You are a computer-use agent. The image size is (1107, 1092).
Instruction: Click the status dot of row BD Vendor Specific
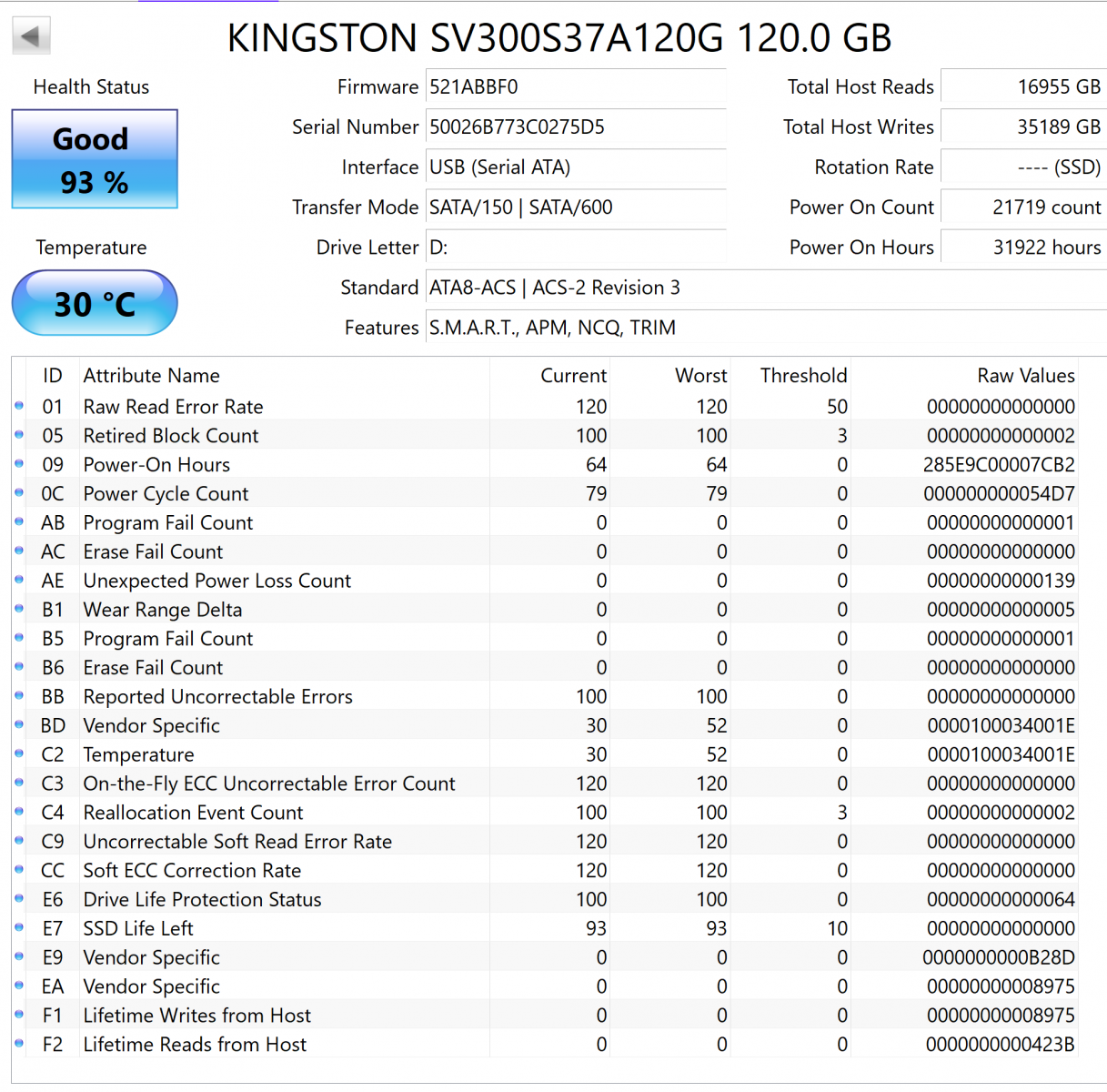pos(19,725)
